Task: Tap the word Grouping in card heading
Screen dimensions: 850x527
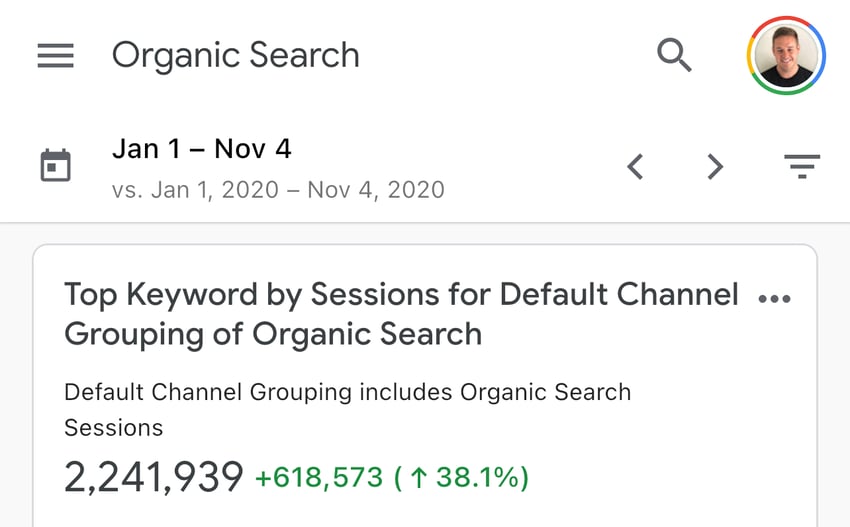Action: pos(134,334)
